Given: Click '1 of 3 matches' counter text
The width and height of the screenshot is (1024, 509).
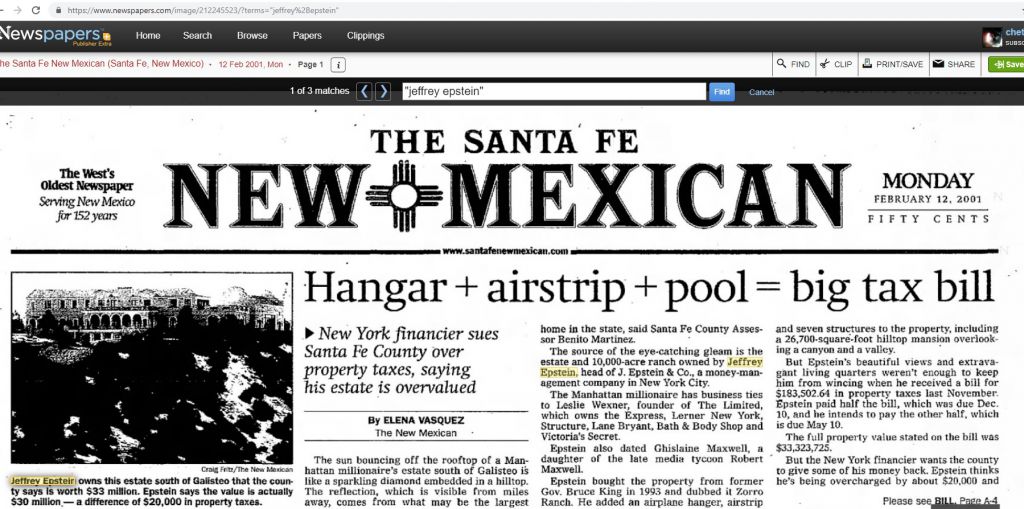Looking at the screenshot, I should pyautogui.click(x=319, y=91).
